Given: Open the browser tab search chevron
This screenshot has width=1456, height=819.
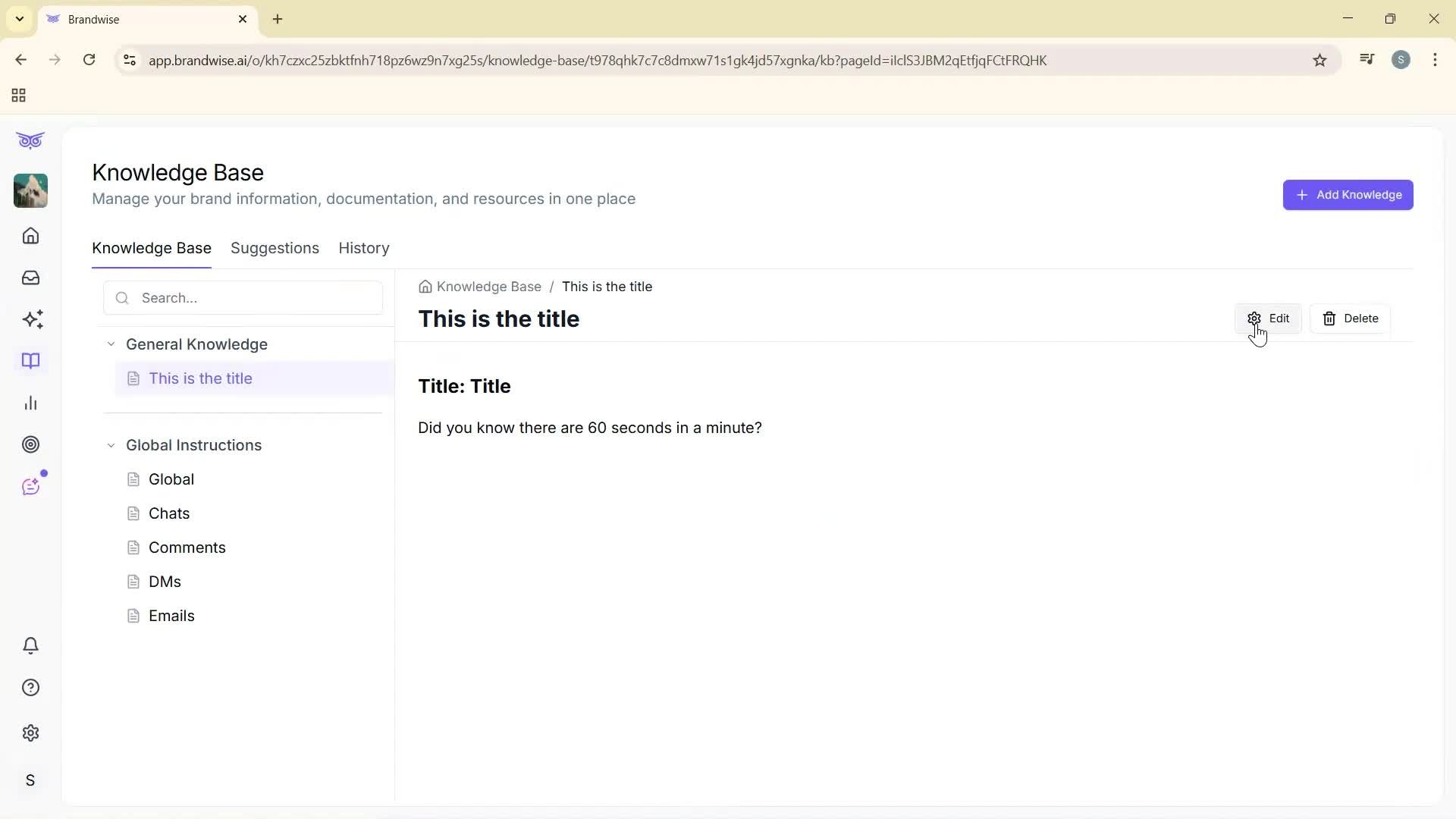Looking at the screenshot, I should tap(19, 19).
